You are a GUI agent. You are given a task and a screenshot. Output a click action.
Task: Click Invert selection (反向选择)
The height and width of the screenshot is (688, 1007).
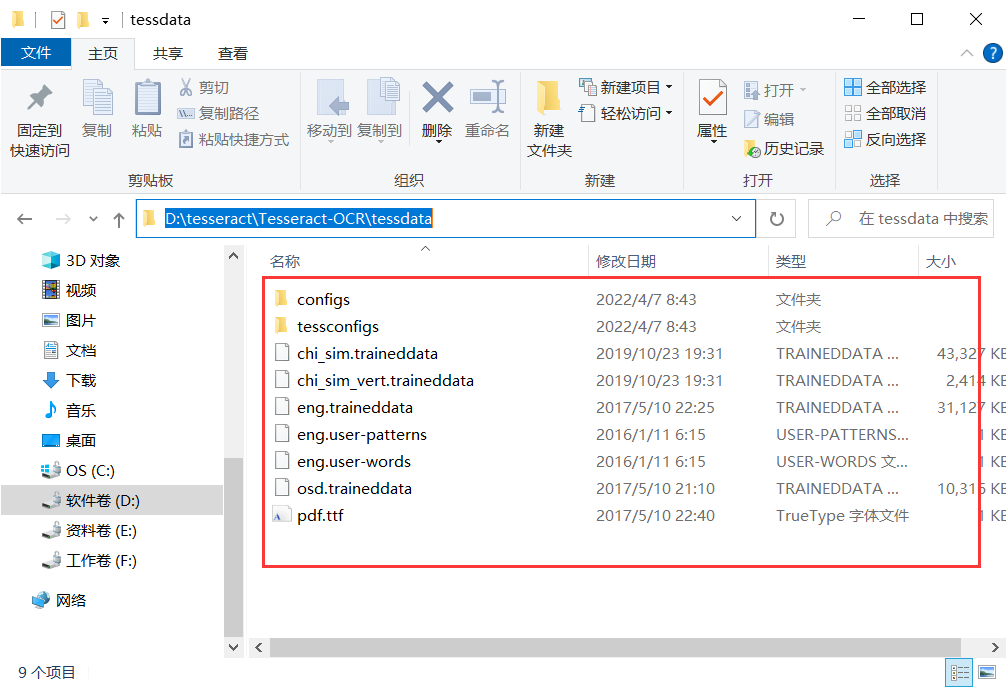885,139
